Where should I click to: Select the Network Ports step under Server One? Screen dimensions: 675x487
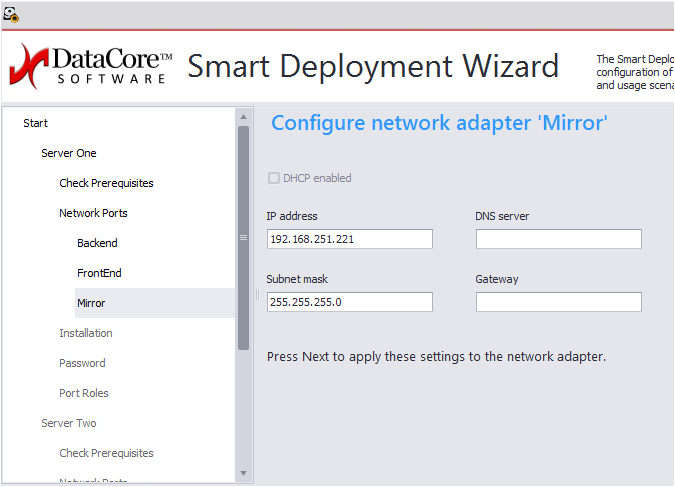coord(93,213)
